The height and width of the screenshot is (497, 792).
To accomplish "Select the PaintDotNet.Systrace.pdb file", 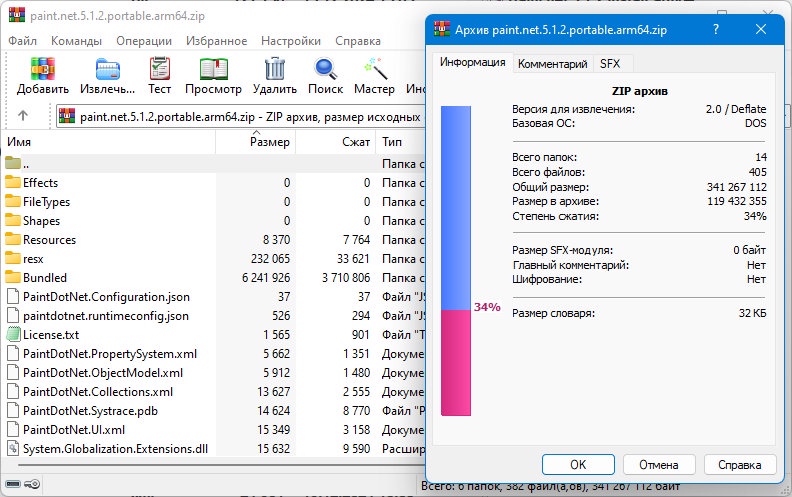I will (90, 411).
